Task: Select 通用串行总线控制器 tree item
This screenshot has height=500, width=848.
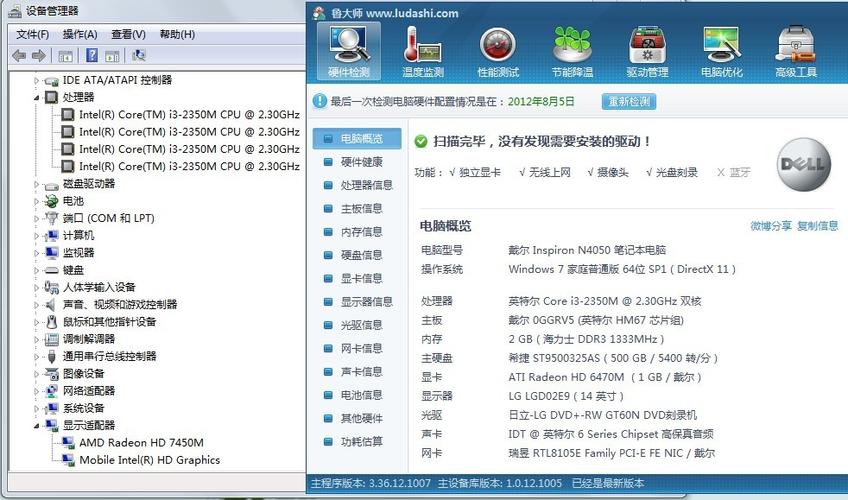Action: point(109,356)
